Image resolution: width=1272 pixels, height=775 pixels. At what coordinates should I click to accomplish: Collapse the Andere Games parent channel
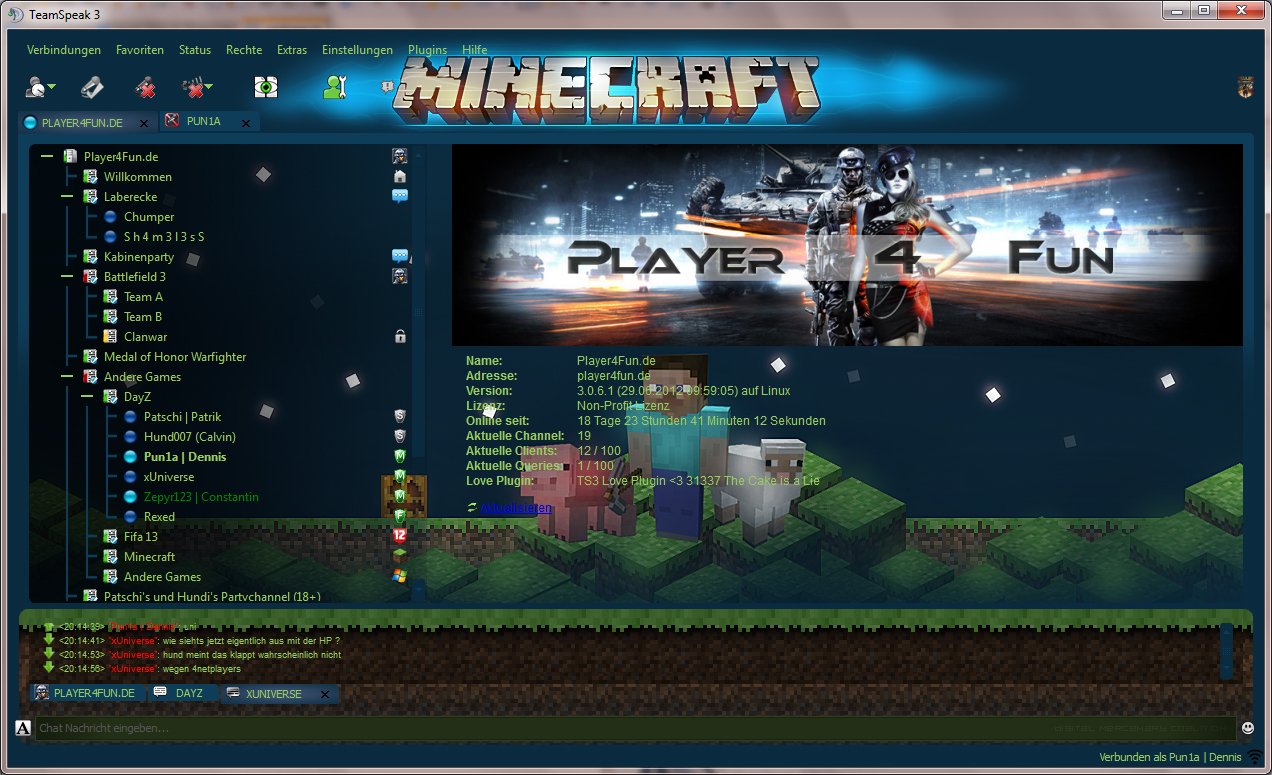pyautogui.click(x=67, y=377)
